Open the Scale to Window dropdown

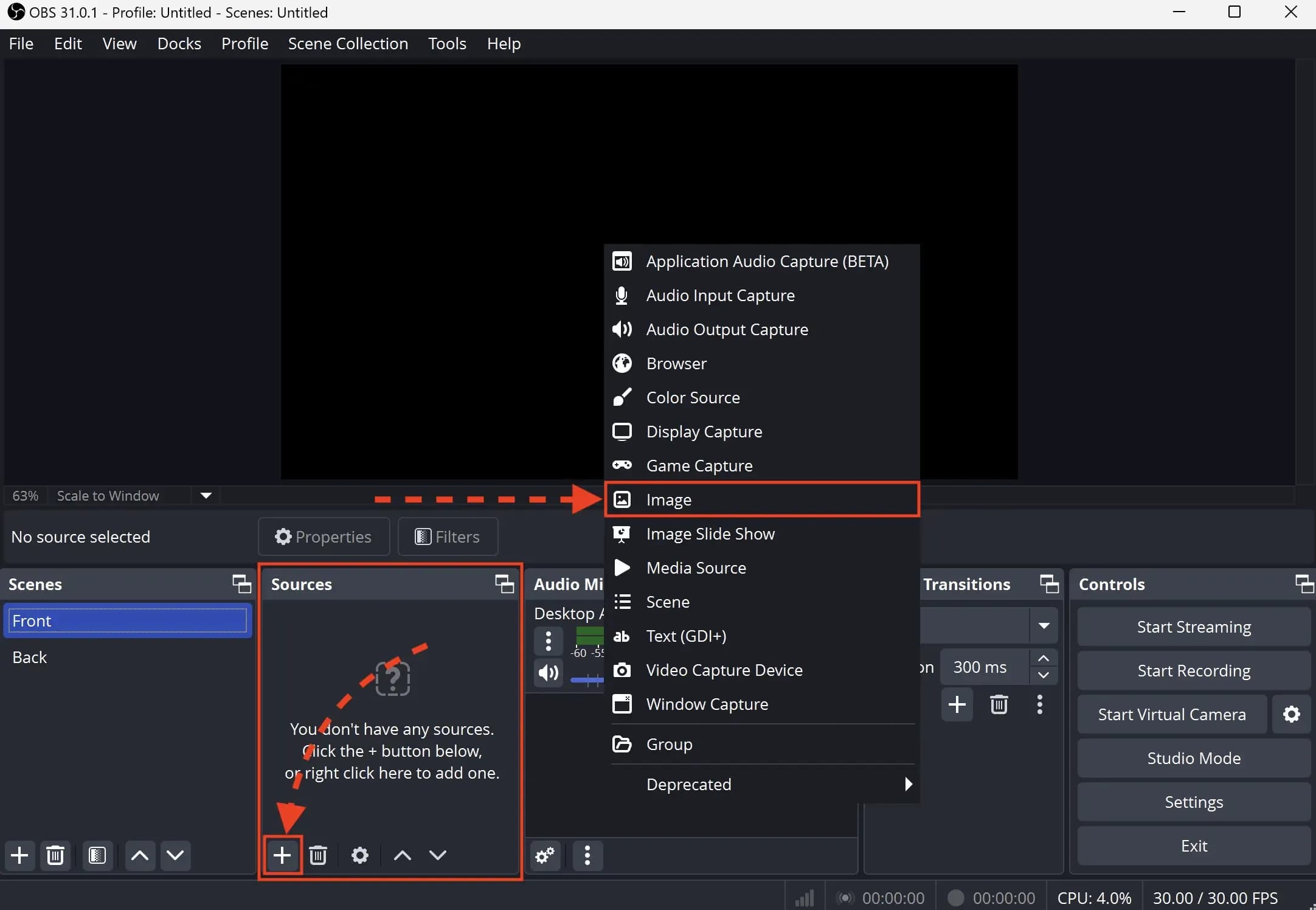pos(205,496)
